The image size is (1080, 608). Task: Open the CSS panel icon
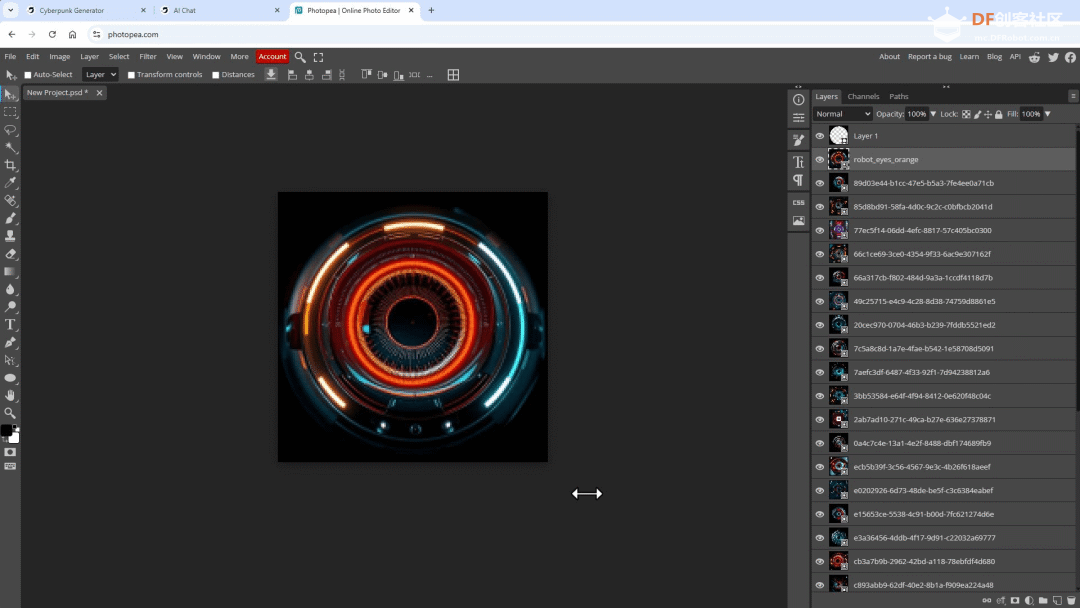tap(798, 202)
